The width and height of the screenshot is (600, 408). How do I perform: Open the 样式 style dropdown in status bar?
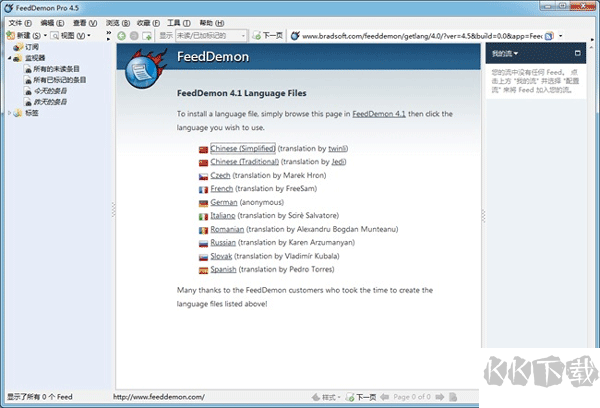click(x=326, y=397)
